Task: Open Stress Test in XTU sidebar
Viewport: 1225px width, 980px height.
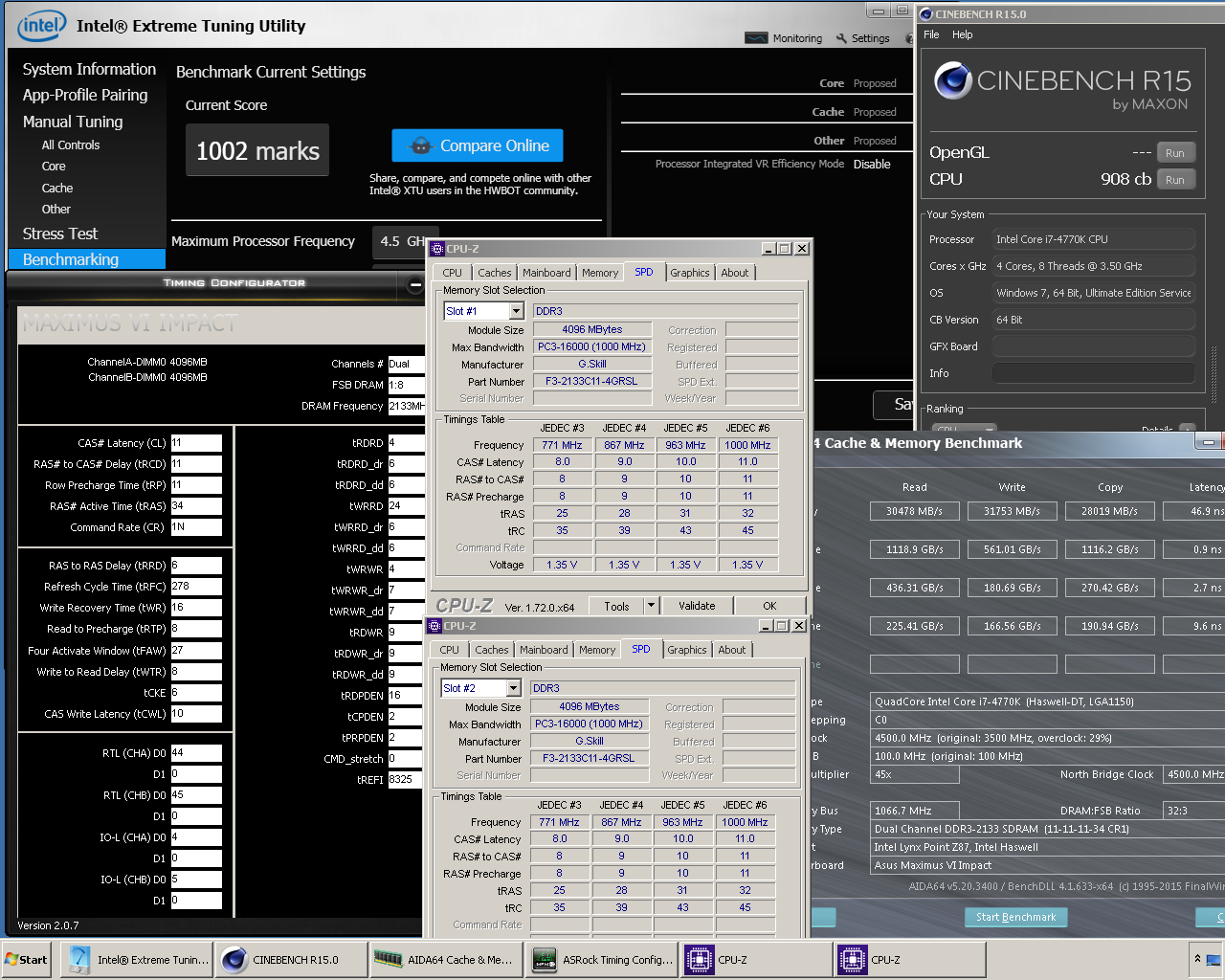Action: [x=60, y=234]
